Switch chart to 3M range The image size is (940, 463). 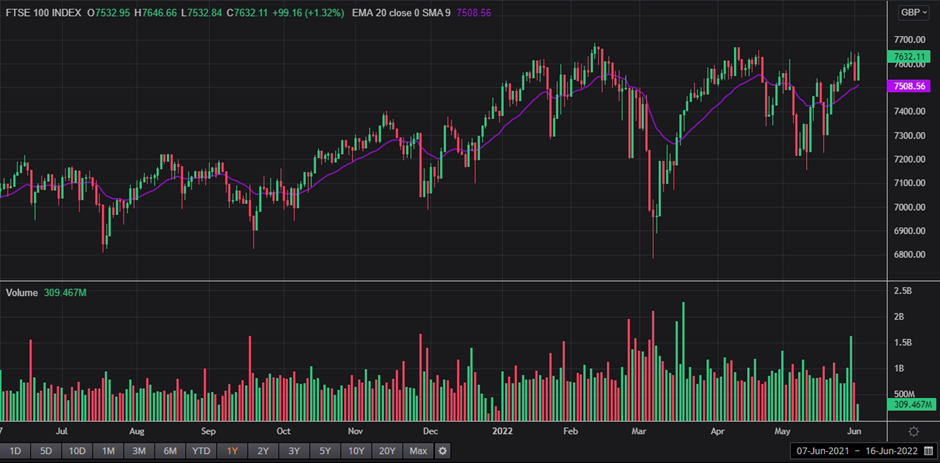pyautogui.click(x=139, y=450)
